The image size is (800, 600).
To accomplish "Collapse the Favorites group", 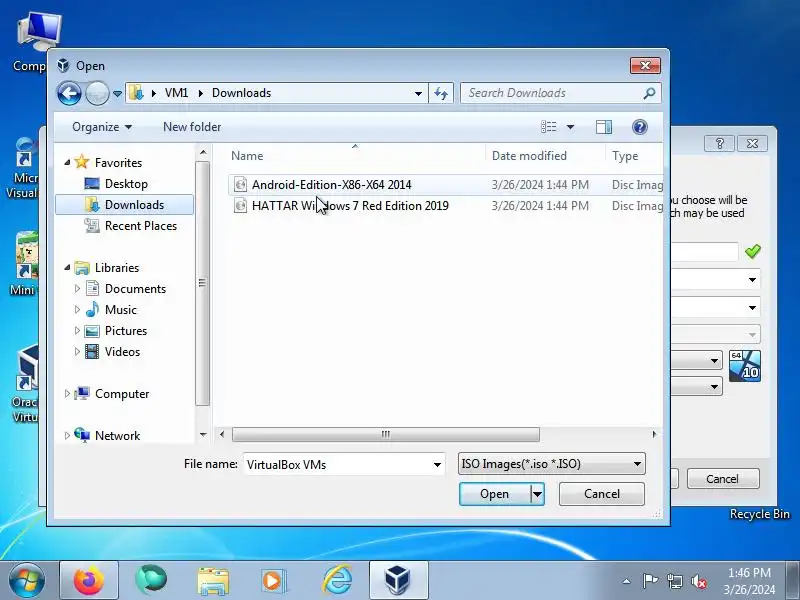I will [x=67, y=163].
